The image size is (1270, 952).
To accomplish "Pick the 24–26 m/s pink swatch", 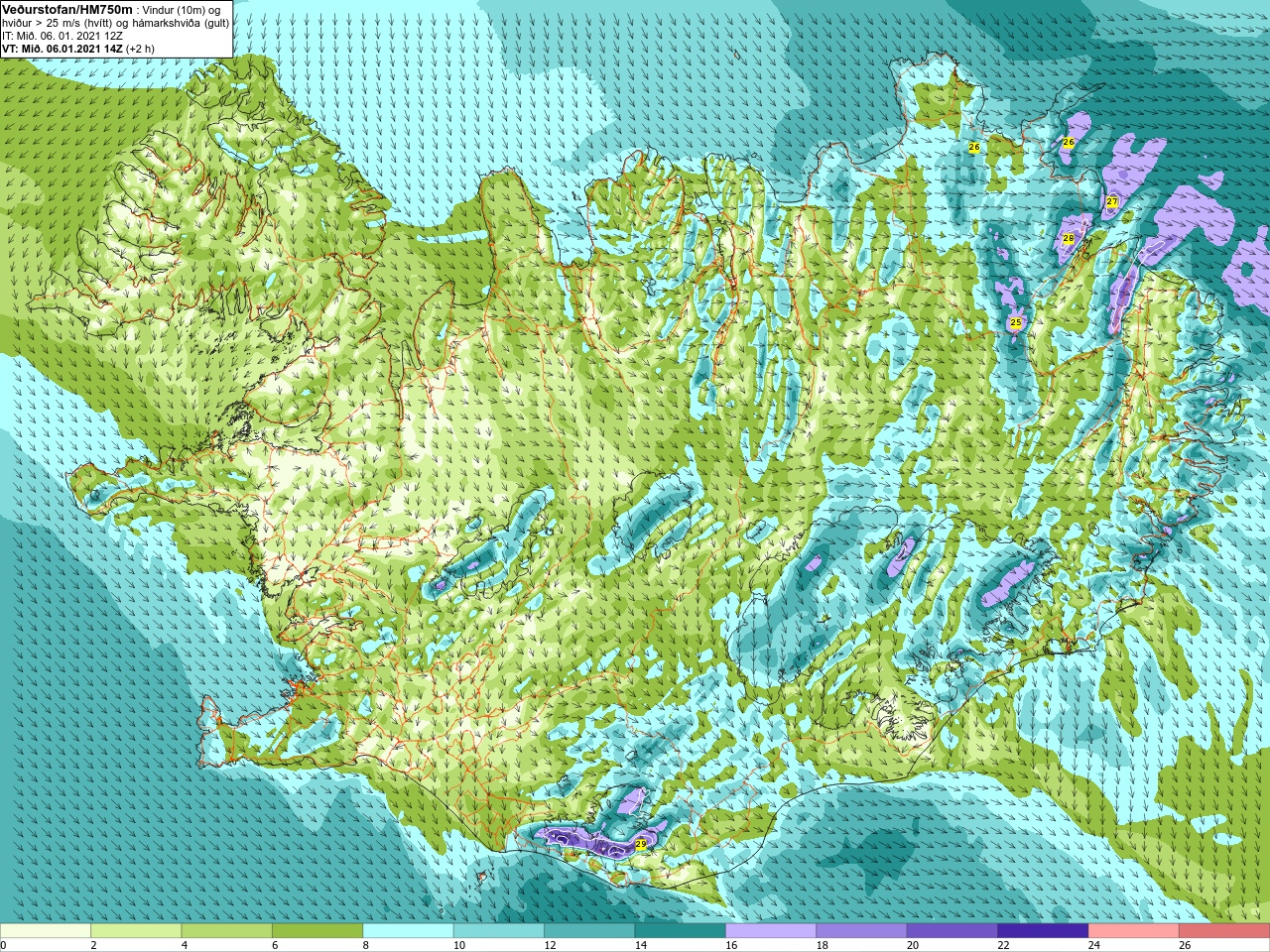I will 1134,930.
